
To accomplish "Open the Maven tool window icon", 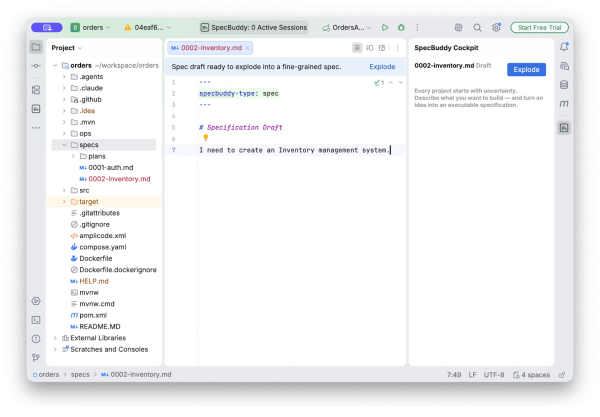I will click(564, 104).
